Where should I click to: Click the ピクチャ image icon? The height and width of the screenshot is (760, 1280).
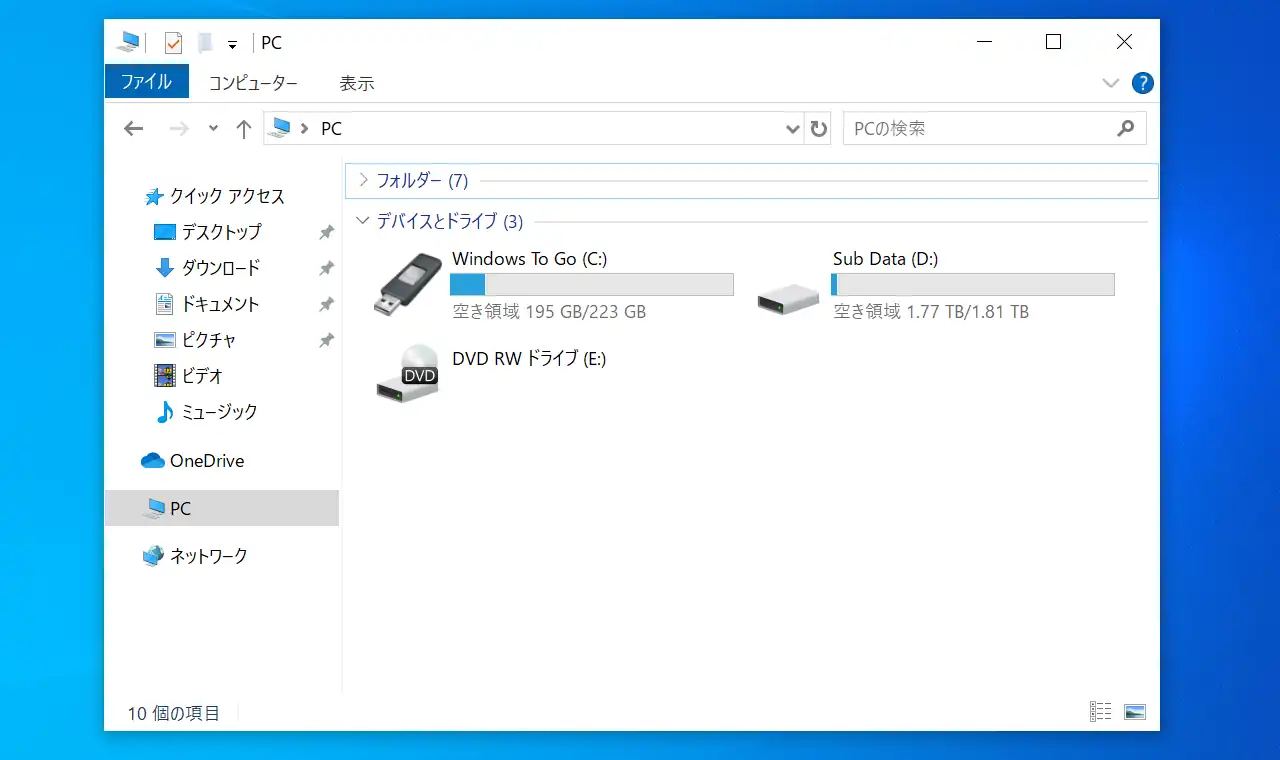tap(165, 340)
